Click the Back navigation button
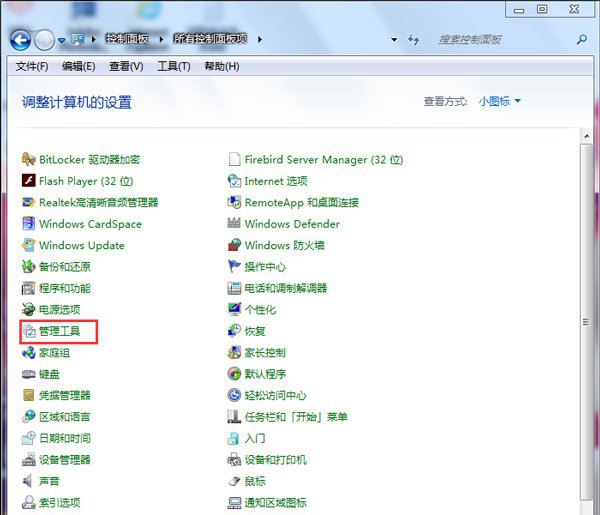600x515 pixels. pos(20,40)
